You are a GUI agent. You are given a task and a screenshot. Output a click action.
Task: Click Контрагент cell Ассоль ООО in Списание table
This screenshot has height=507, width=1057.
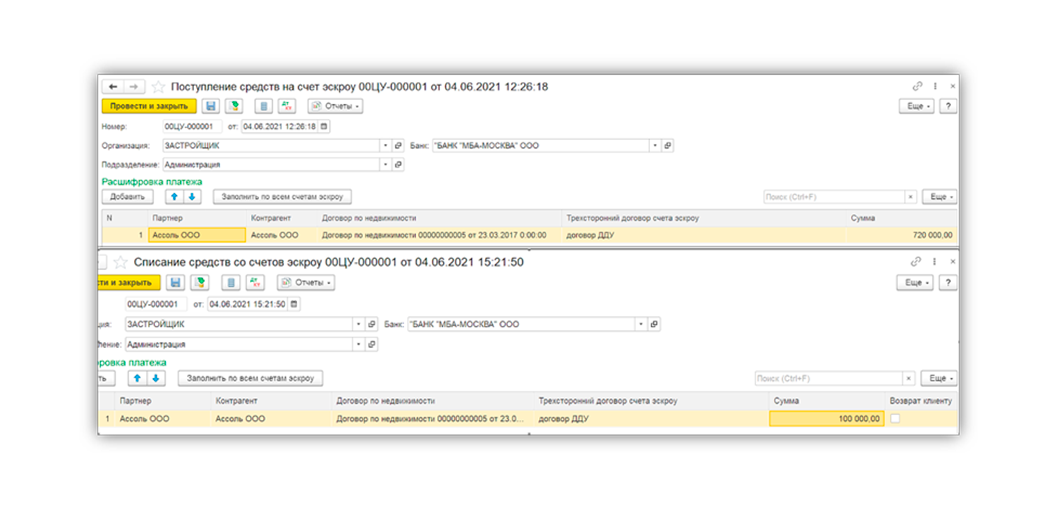tap(271, 419)
